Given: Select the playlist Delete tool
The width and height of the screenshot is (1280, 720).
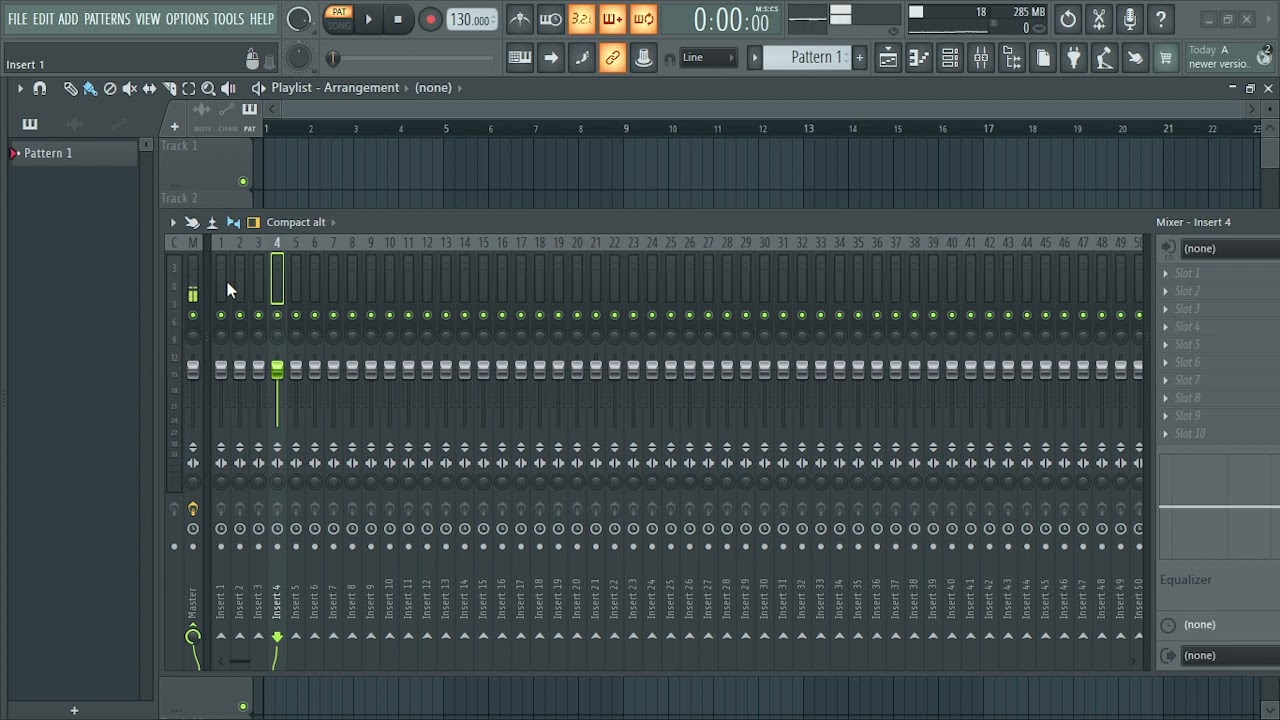Looking at the screenshot, I should click(110, 88).
